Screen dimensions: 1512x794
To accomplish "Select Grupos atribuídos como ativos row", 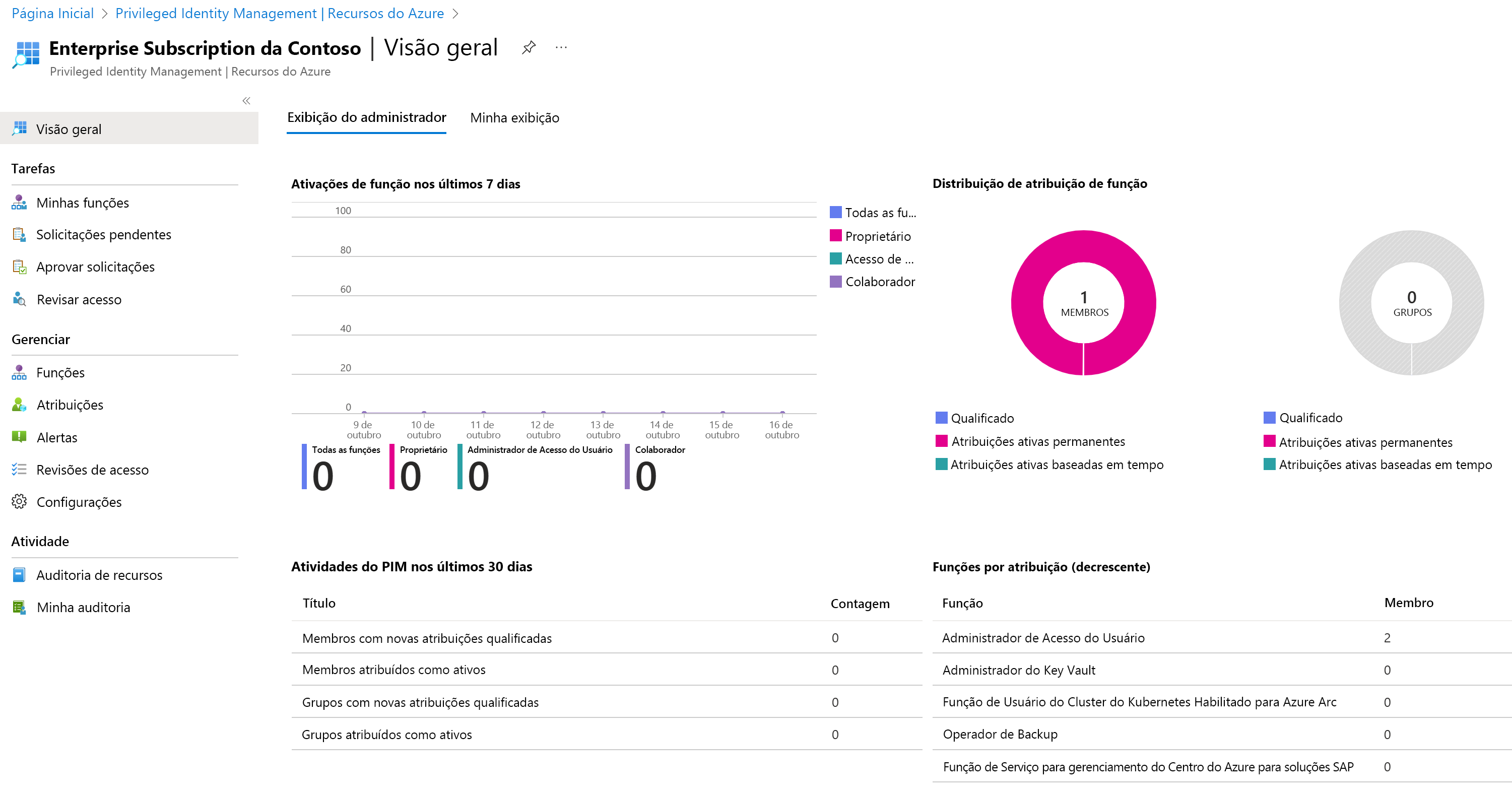I will [607, 735].
